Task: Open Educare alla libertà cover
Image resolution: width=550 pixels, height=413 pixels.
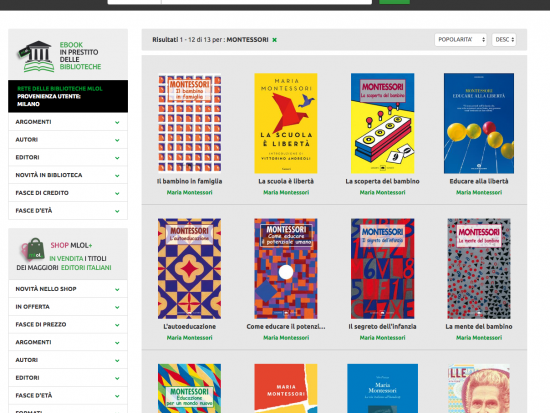Action: pos(479,123)
